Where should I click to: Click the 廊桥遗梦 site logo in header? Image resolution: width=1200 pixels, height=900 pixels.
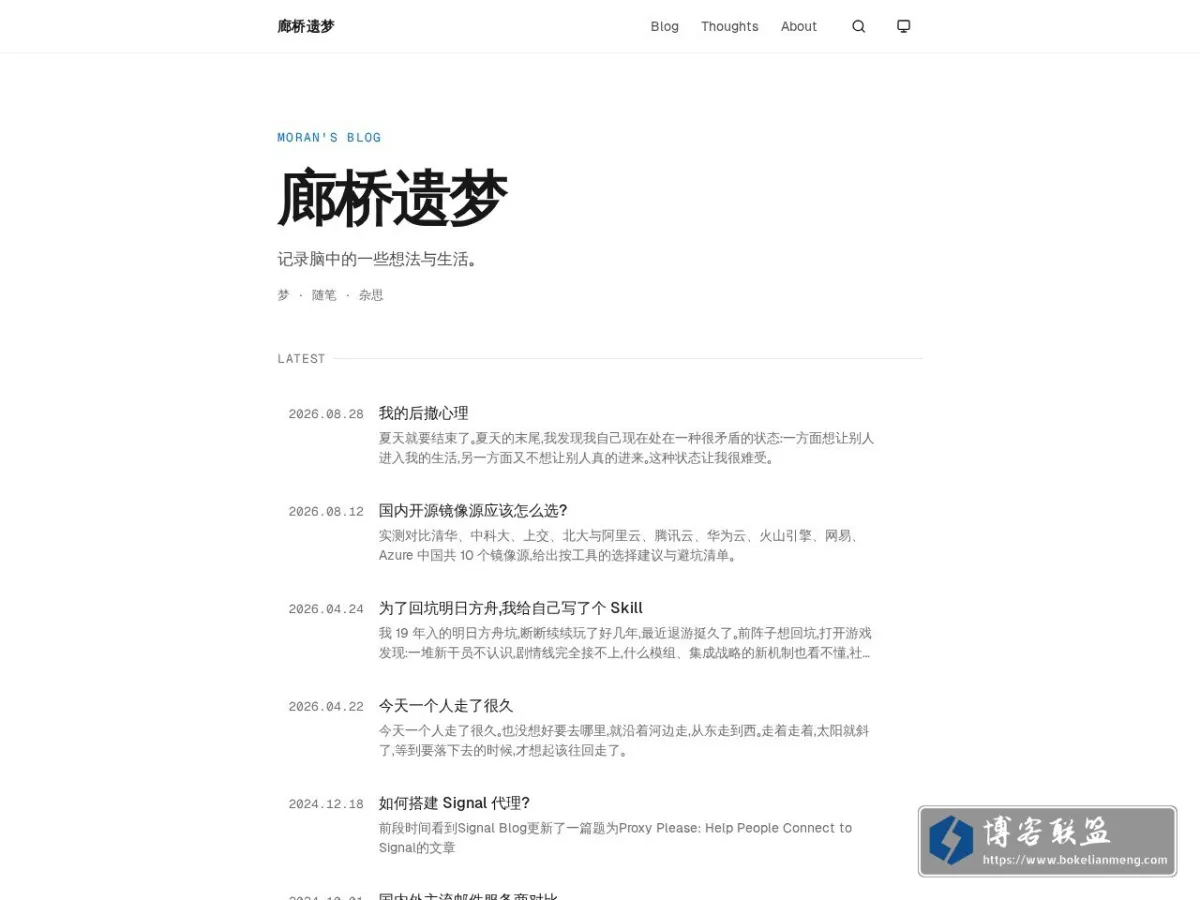coord(306,27)
